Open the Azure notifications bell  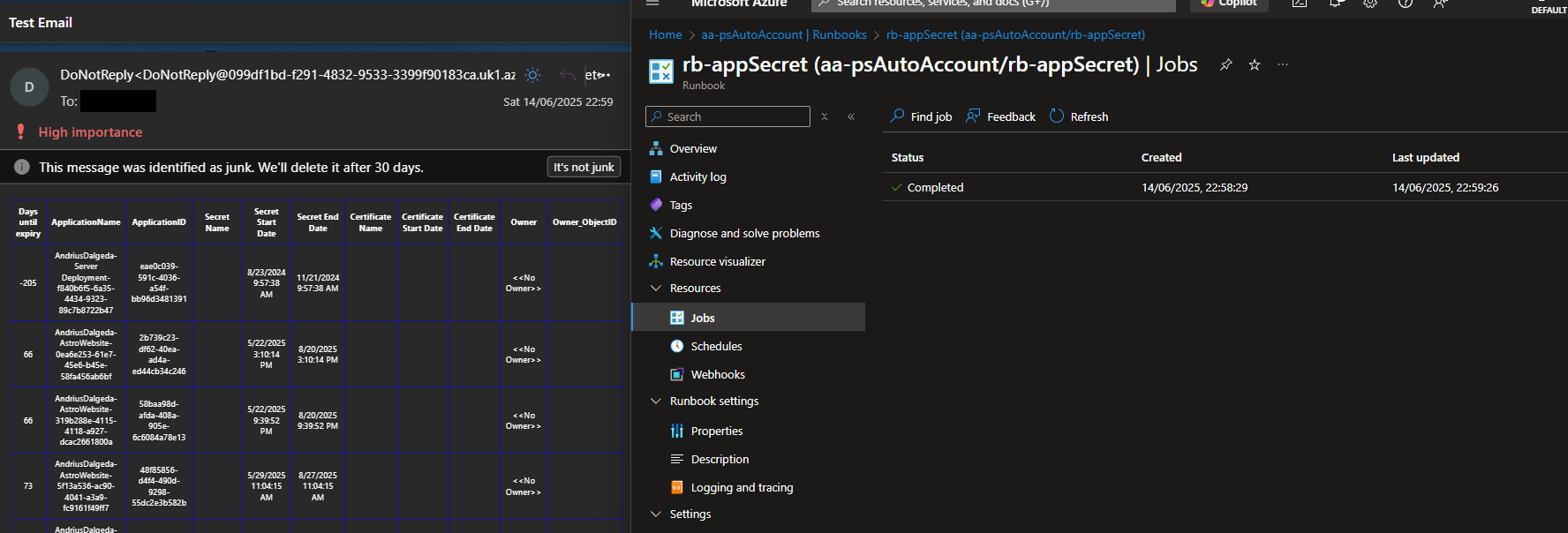click(x=1336, y=4)
